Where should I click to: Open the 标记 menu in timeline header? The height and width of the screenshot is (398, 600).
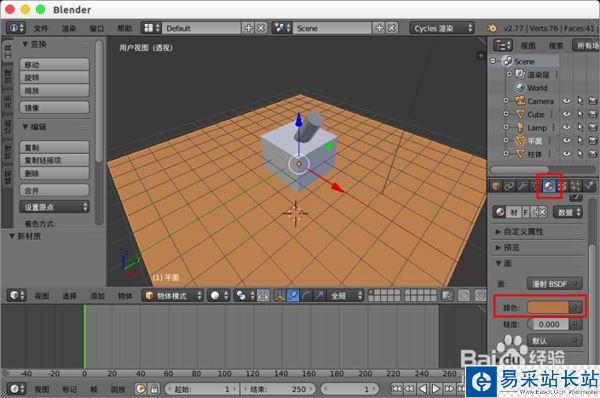tap(69, 389)
